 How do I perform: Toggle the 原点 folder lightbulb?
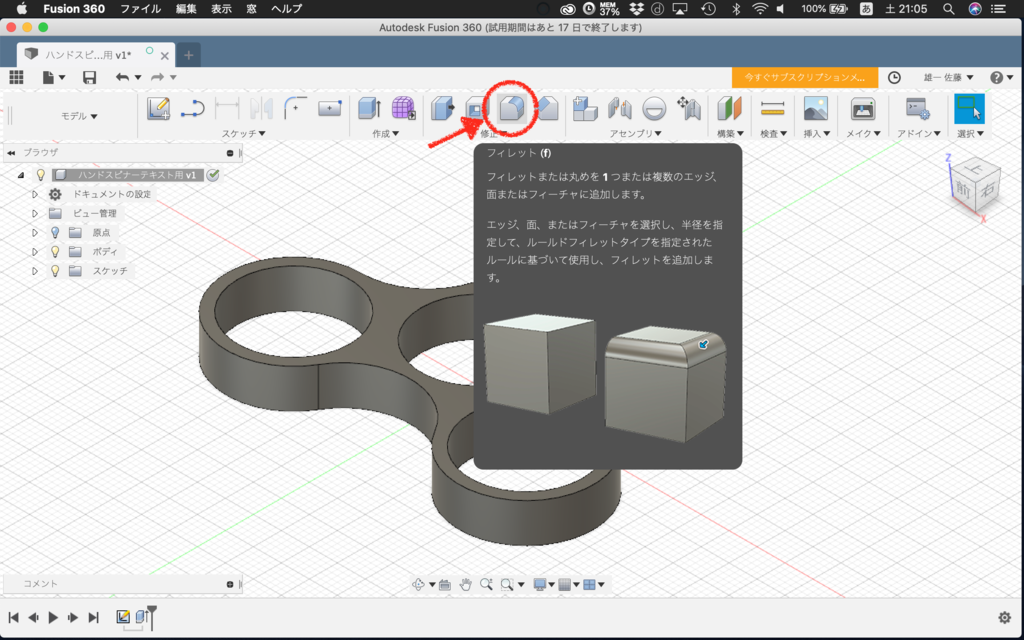coord(55,232)
